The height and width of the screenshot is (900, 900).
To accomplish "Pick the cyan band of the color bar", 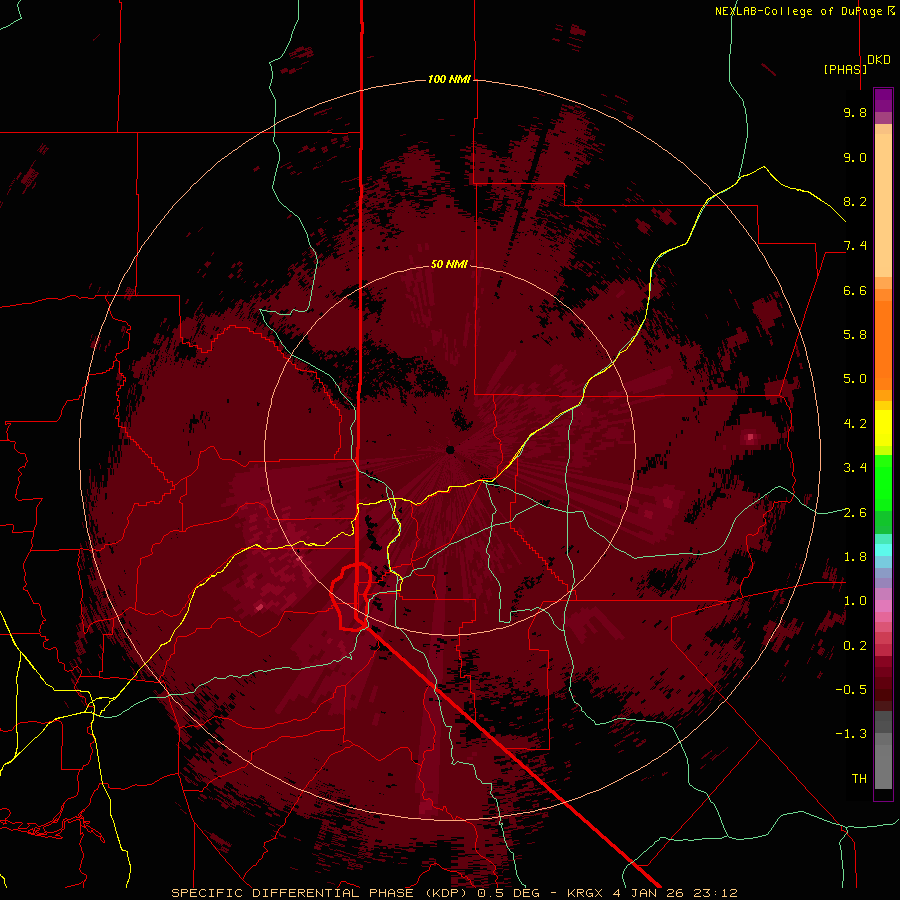I will (x=883, y=550).
